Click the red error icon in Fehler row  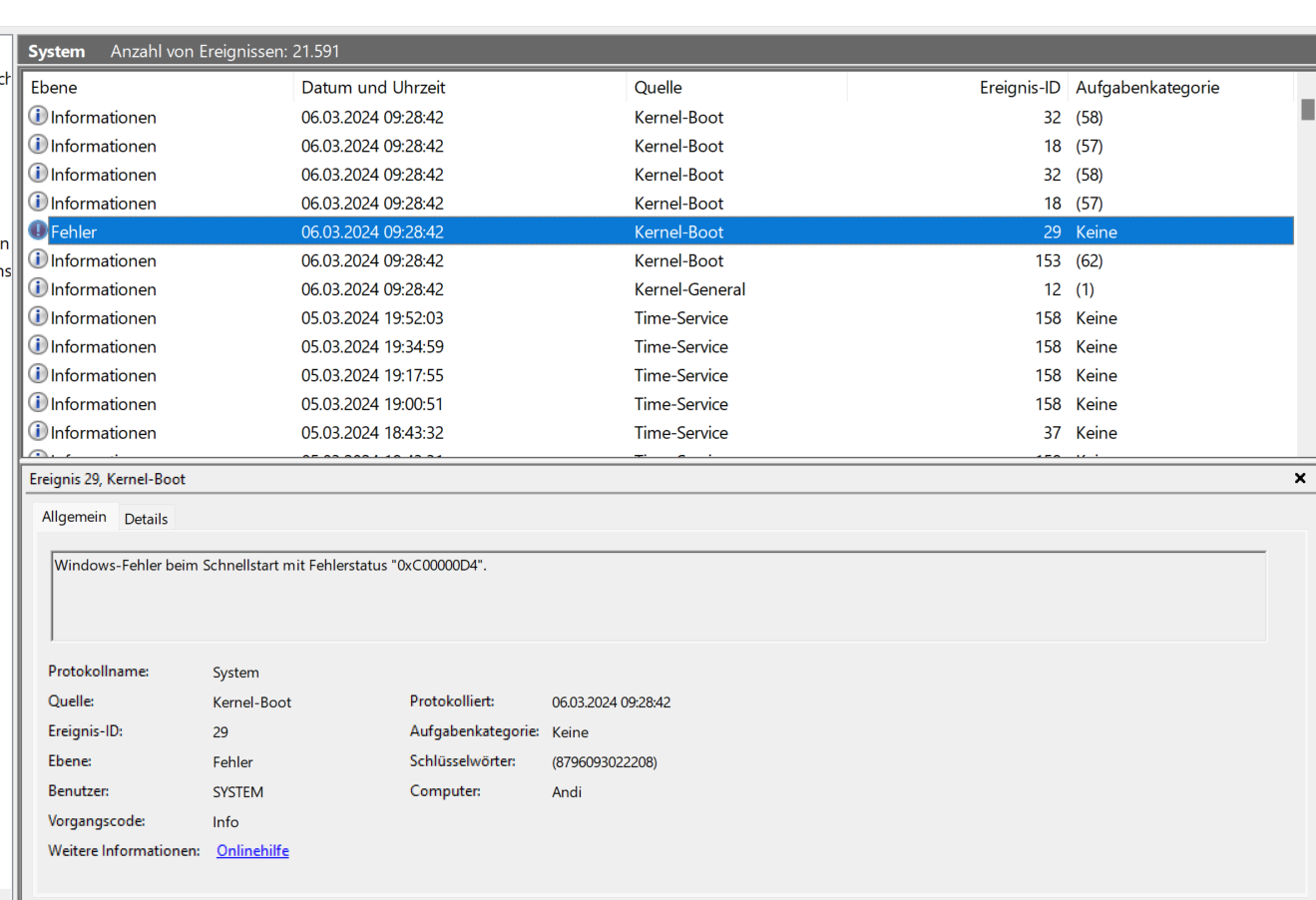point(38,230)
